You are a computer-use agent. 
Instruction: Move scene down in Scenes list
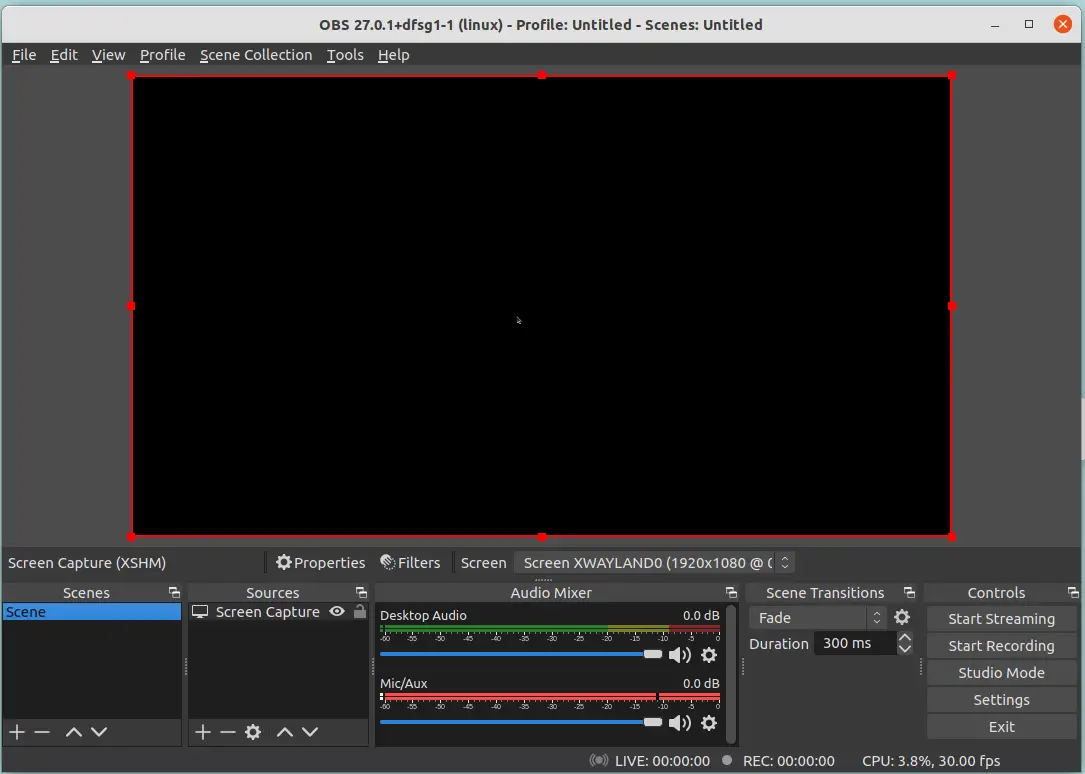[99, 732]
